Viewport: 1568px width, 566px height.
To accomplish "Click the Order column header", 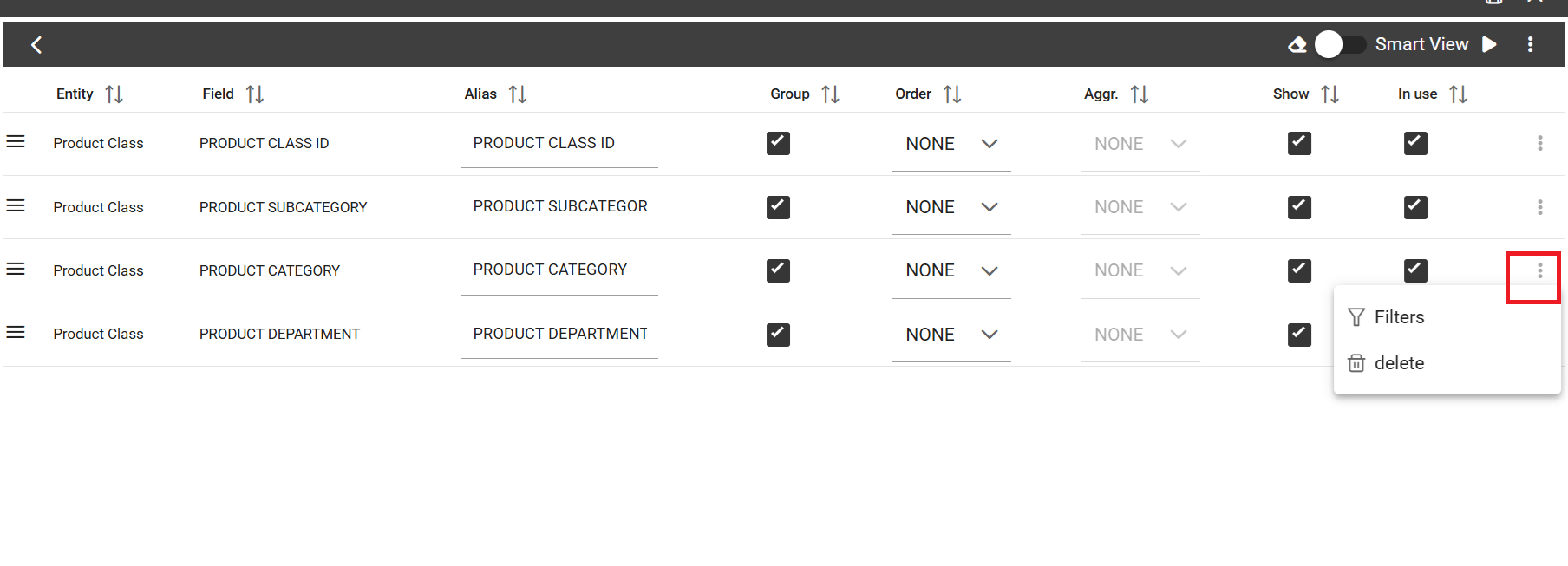I will coord(913,94).
